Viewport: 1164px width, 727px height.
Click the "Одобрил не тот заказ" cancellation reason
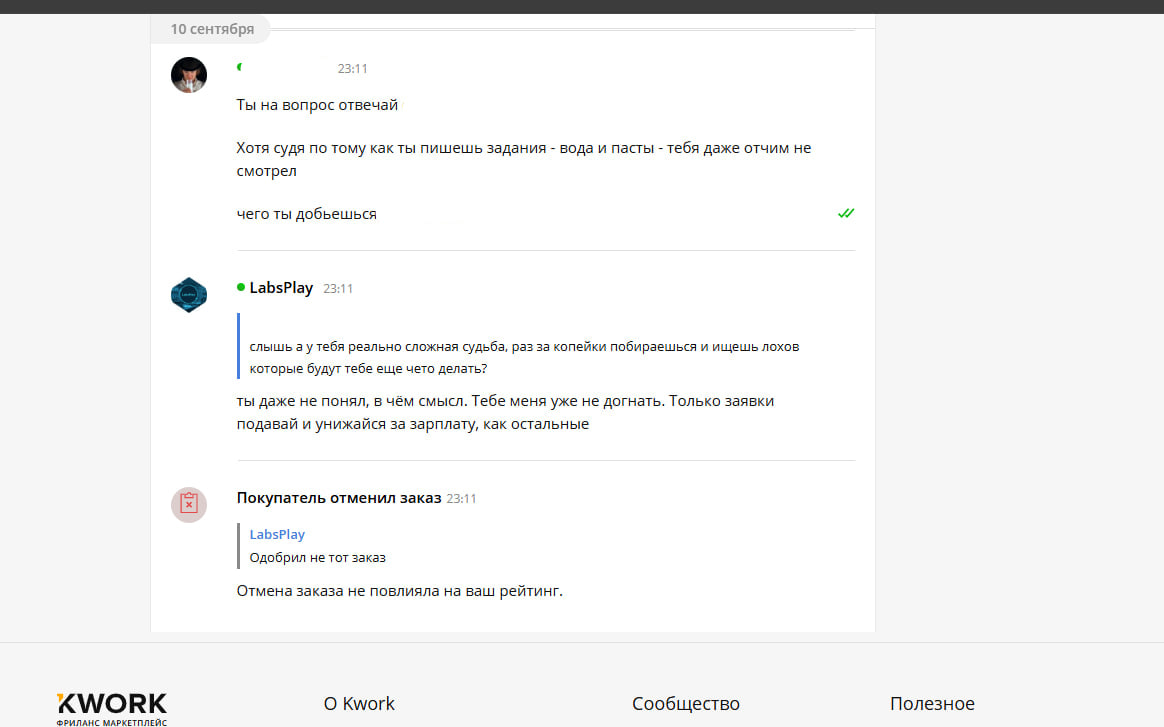317,557
